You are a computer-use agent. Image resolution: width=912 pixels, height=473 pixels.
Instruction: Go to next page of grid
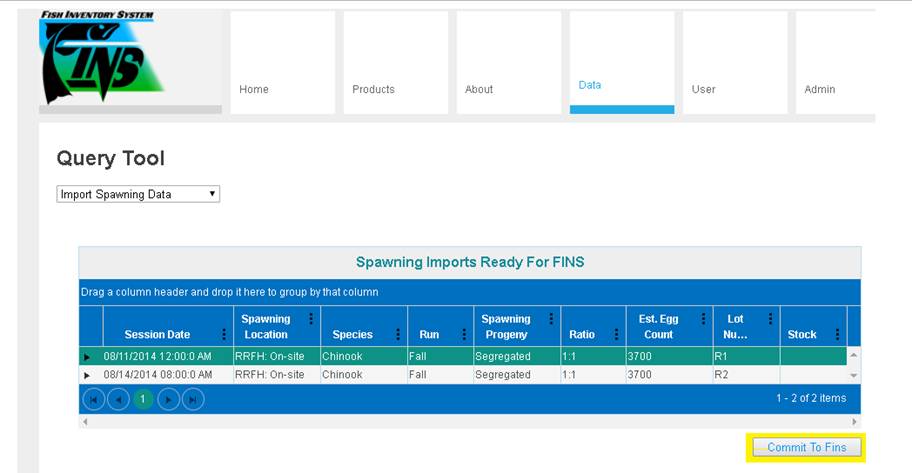[x=168, y=399]
